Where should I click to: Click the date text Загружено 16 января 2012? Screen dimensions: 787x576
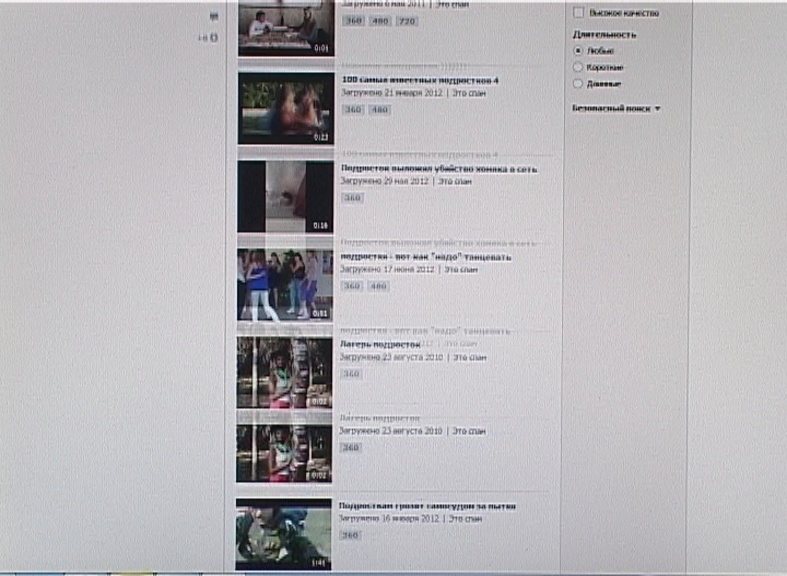(389, 518)
